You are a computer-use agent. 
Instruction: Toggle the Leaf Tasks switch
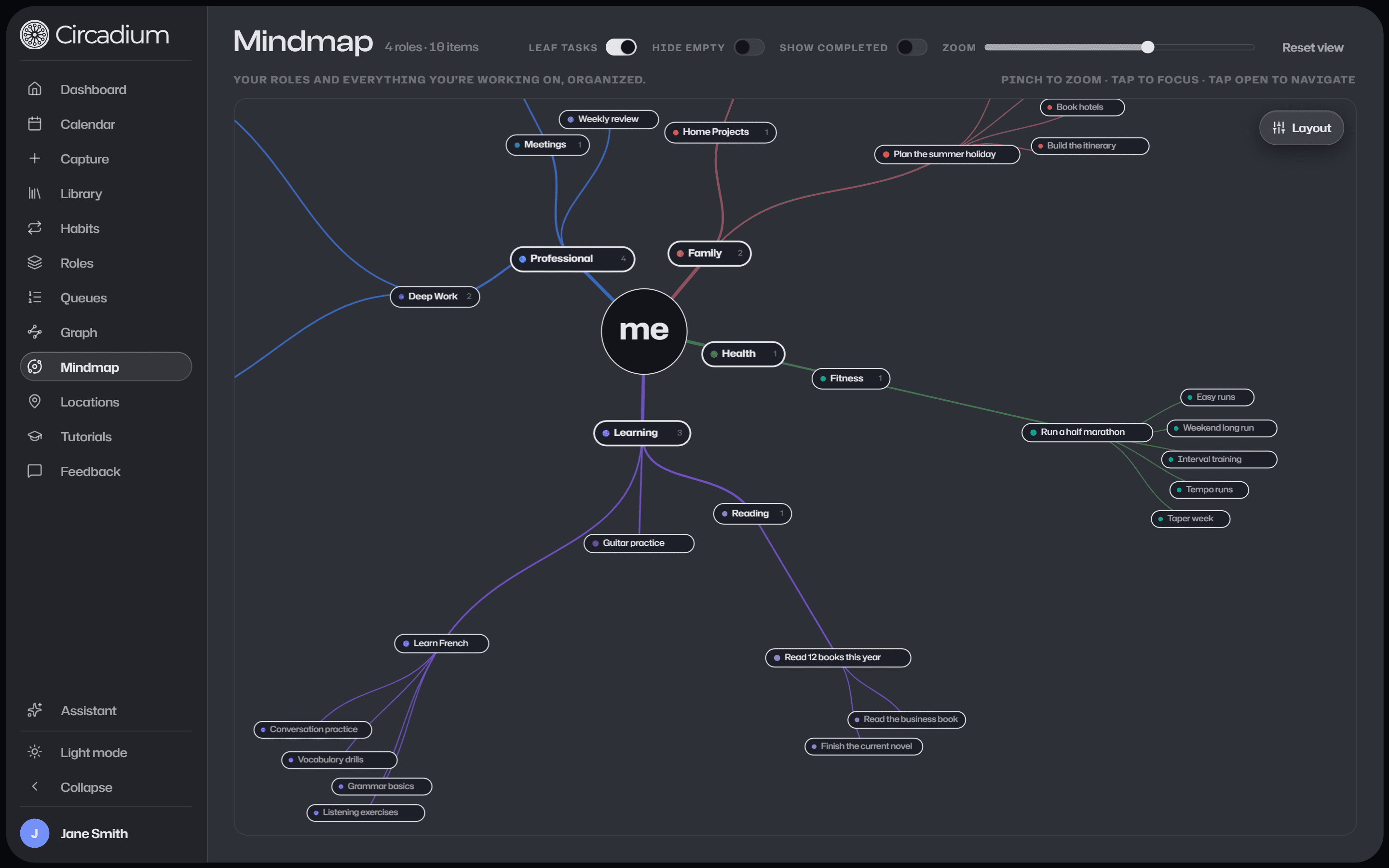tap(621, 47)
